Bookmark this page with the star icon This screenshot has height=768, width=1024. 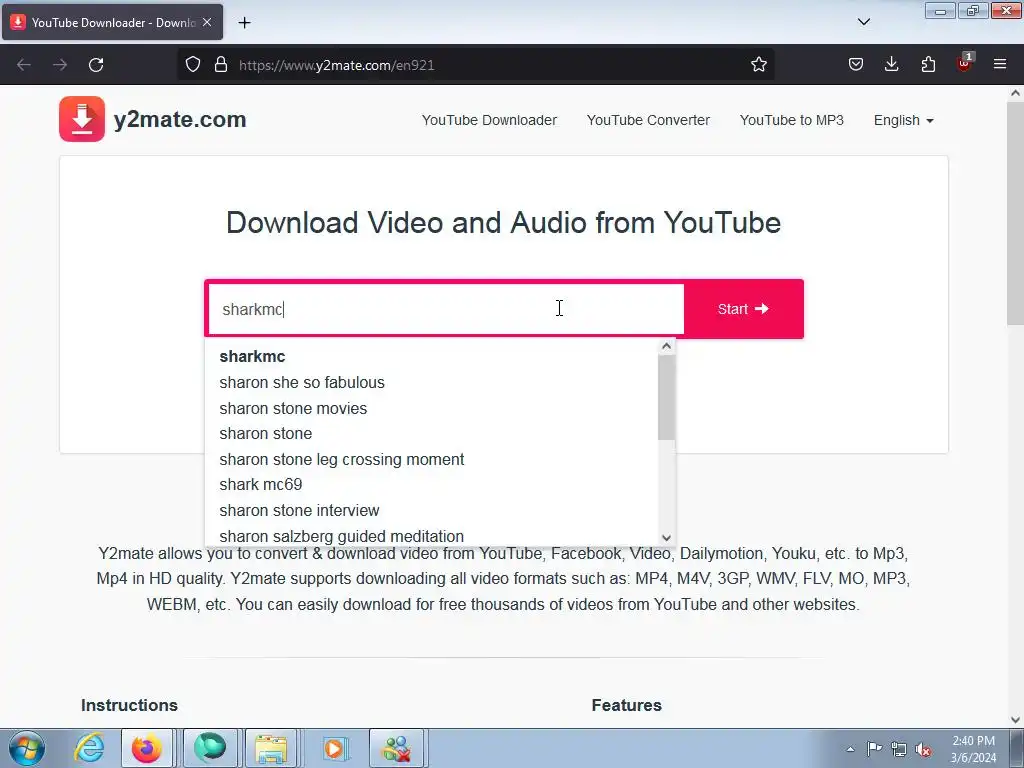[758, 65]
